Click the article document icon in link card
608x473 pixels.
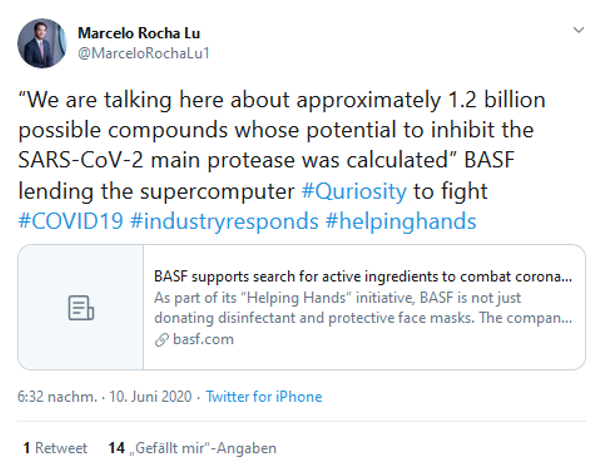tap(81, 307)
